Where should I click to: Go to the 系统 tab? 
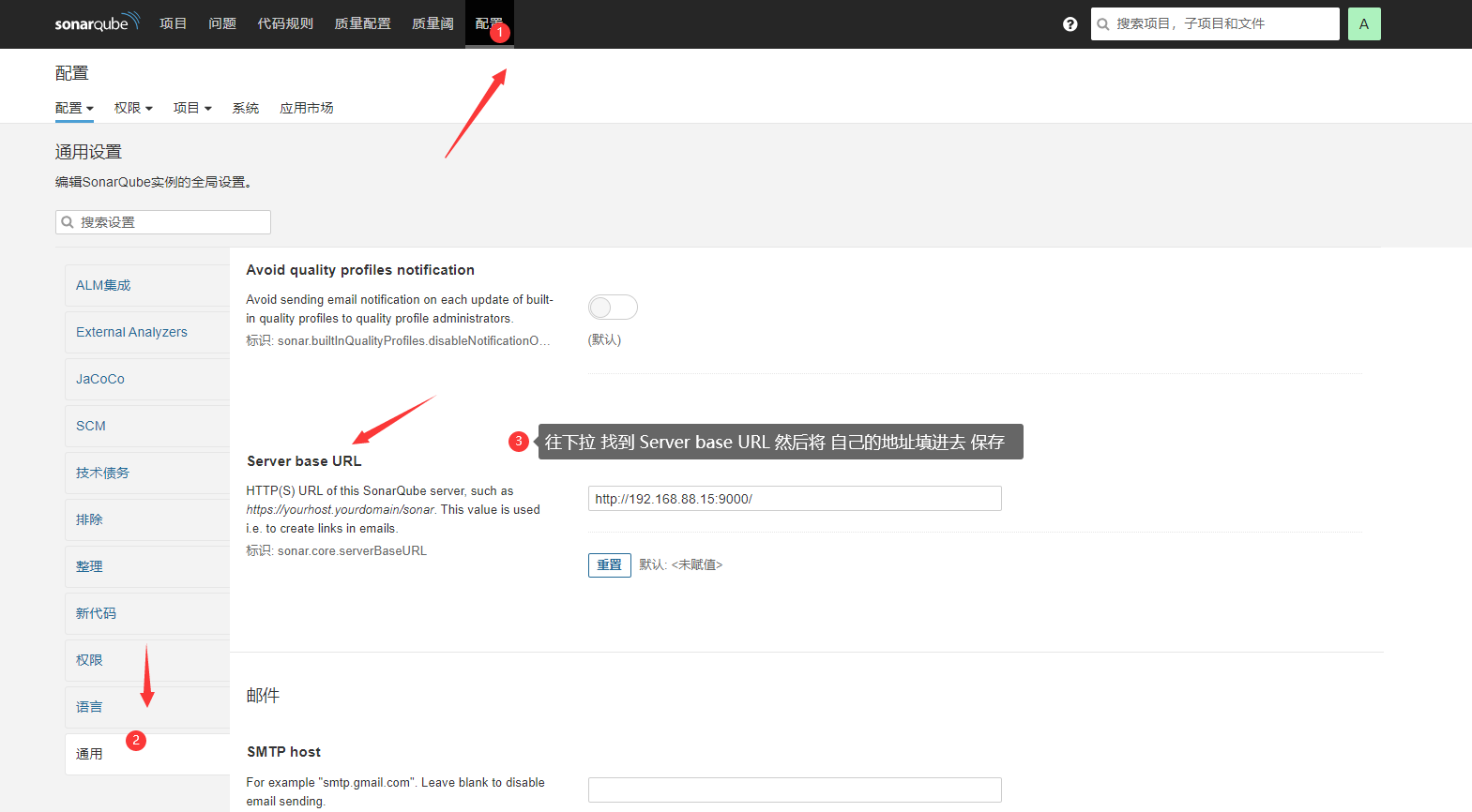[x=246, y=108]
